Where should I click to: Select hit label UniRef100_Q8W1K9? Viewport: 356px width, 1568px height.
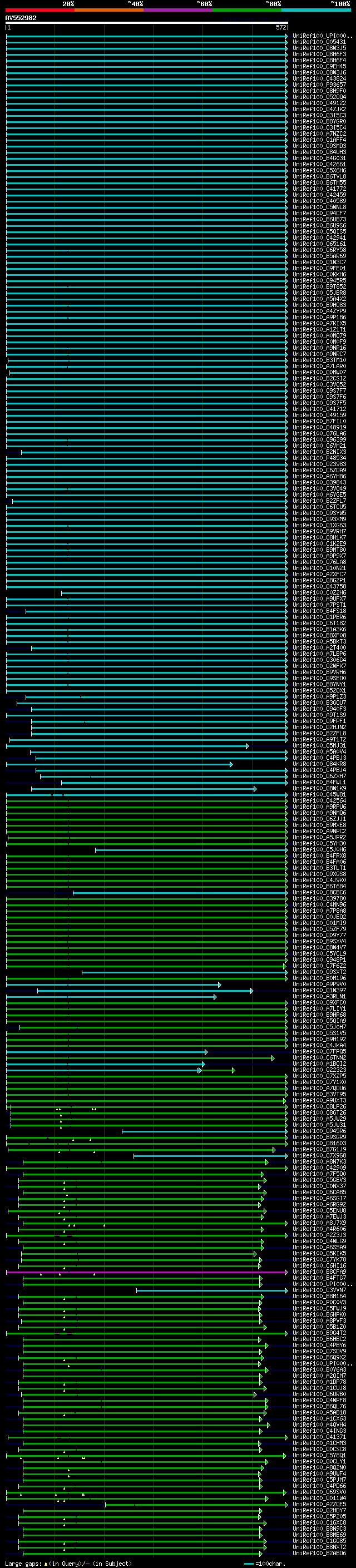319,788
